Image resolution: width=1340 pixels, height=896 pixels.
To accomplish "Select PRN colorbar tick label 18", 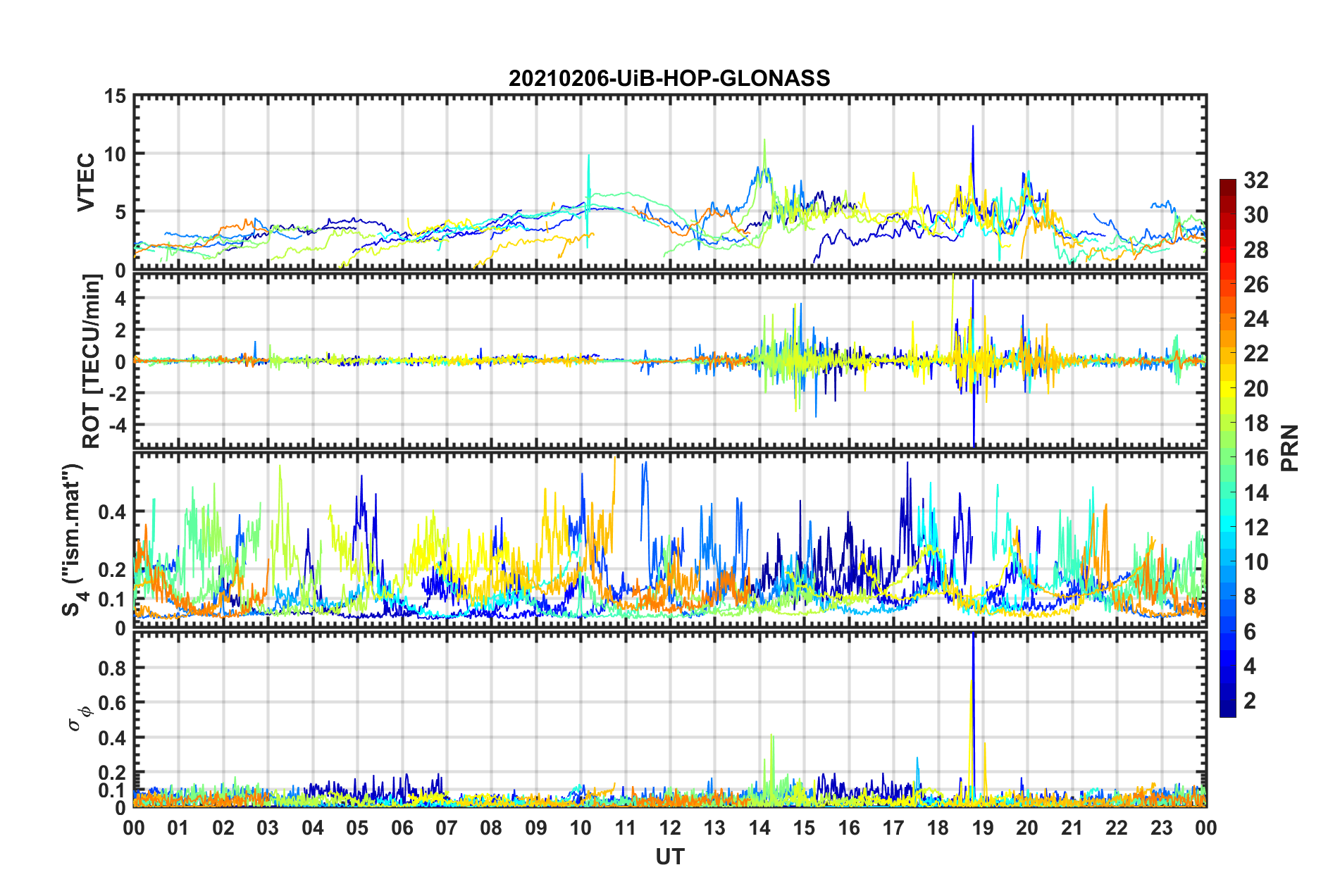I will tap(1255, 423).
